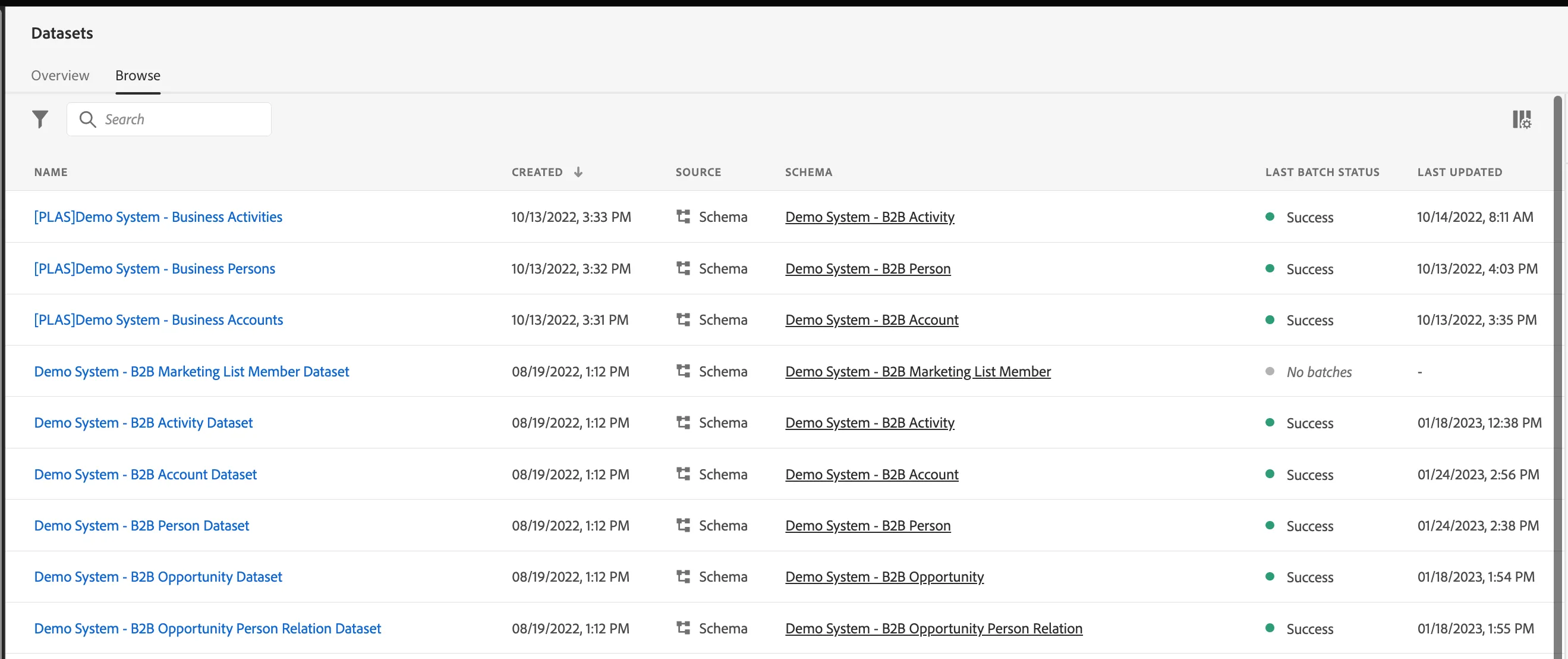1568x659 pixels.
Task: Click Last Updated column header
Action: coord(1460,172)
